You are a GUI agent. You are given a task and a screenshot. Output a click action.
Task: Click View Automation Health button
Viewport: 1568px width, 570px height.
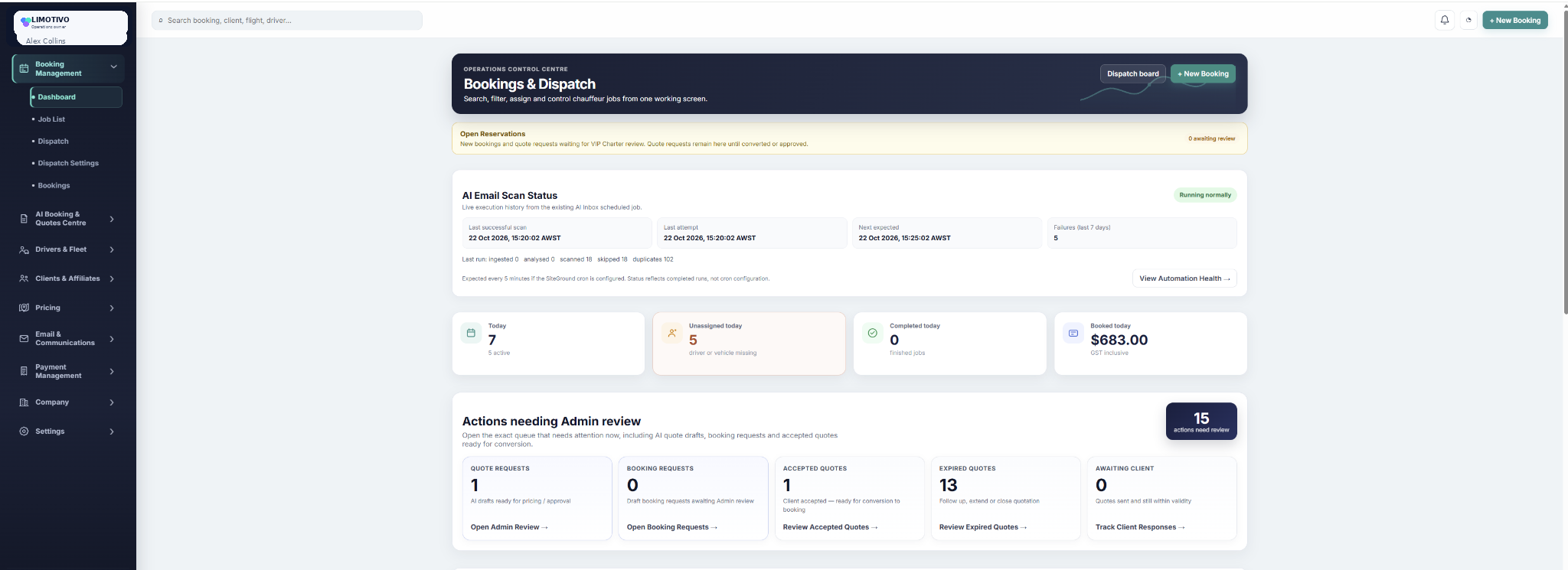pos(1184,278)
